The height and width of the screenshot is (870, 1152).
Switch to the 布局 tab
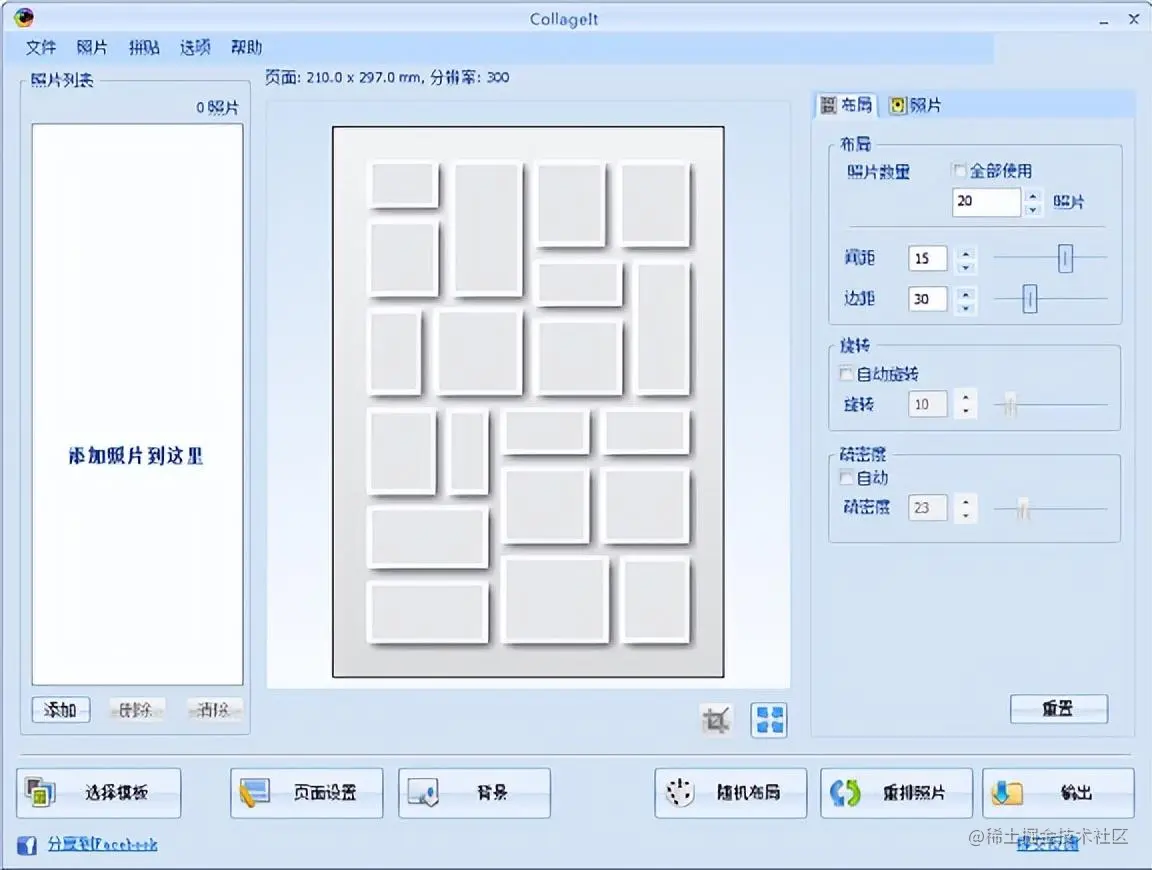[846, 105]
